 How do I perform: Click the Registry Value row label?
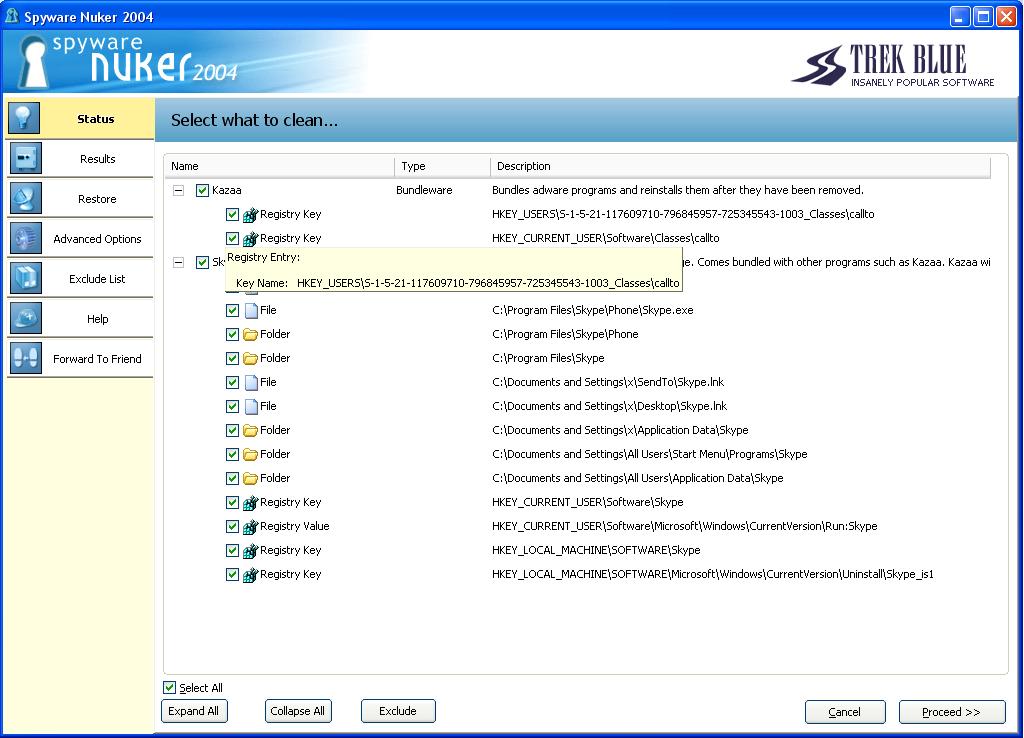pyautogui.click(x=295, y=526)
